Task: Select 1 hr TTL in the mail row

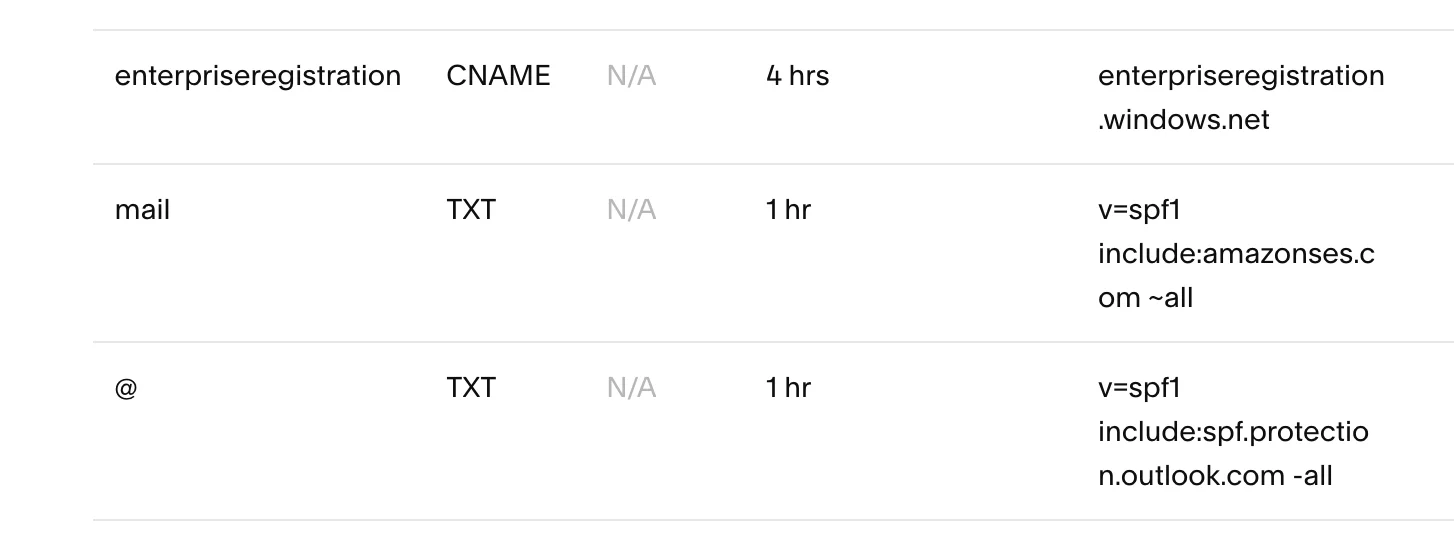Action: 788,210
